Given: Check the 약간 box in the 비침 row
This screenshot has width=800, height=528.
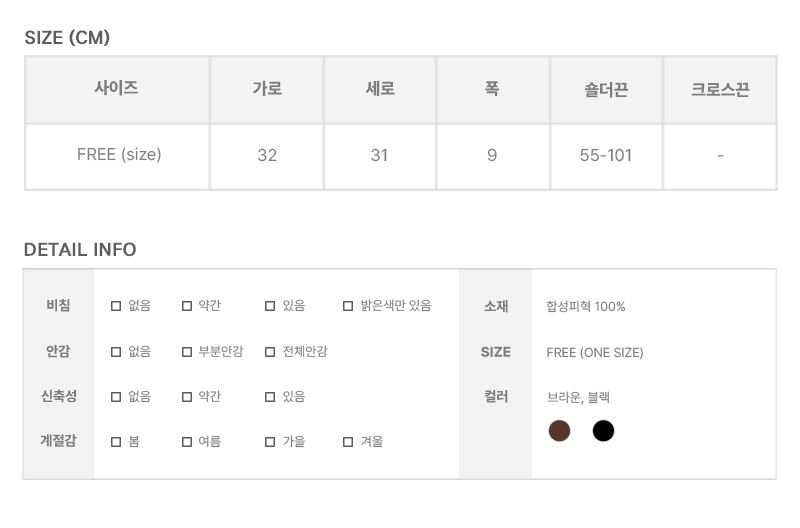Looking at the screenshot, I should tap(187, 306).
